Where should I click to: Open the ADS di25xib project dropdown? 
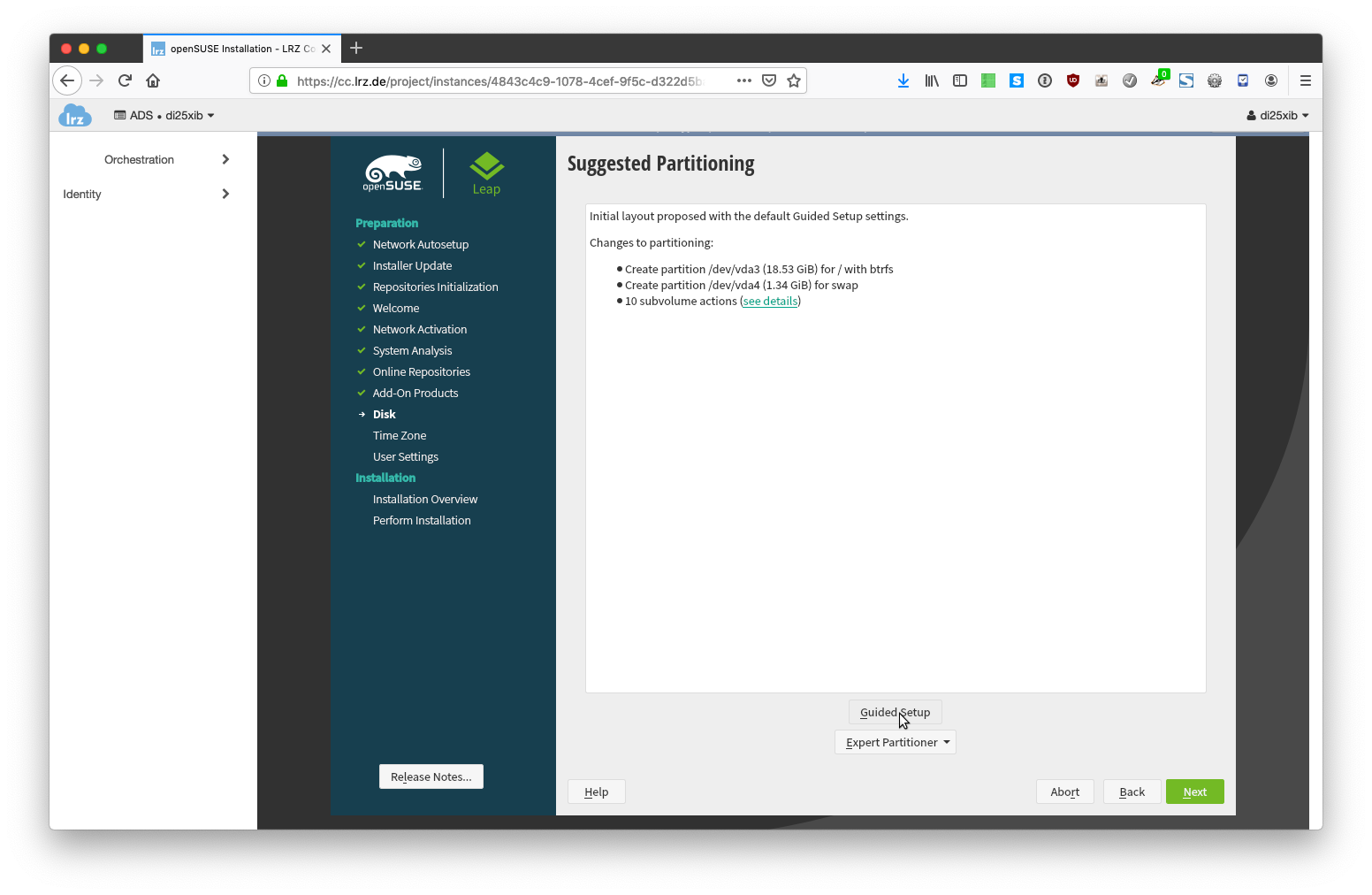pyautogui.click(x=164, y=116)
